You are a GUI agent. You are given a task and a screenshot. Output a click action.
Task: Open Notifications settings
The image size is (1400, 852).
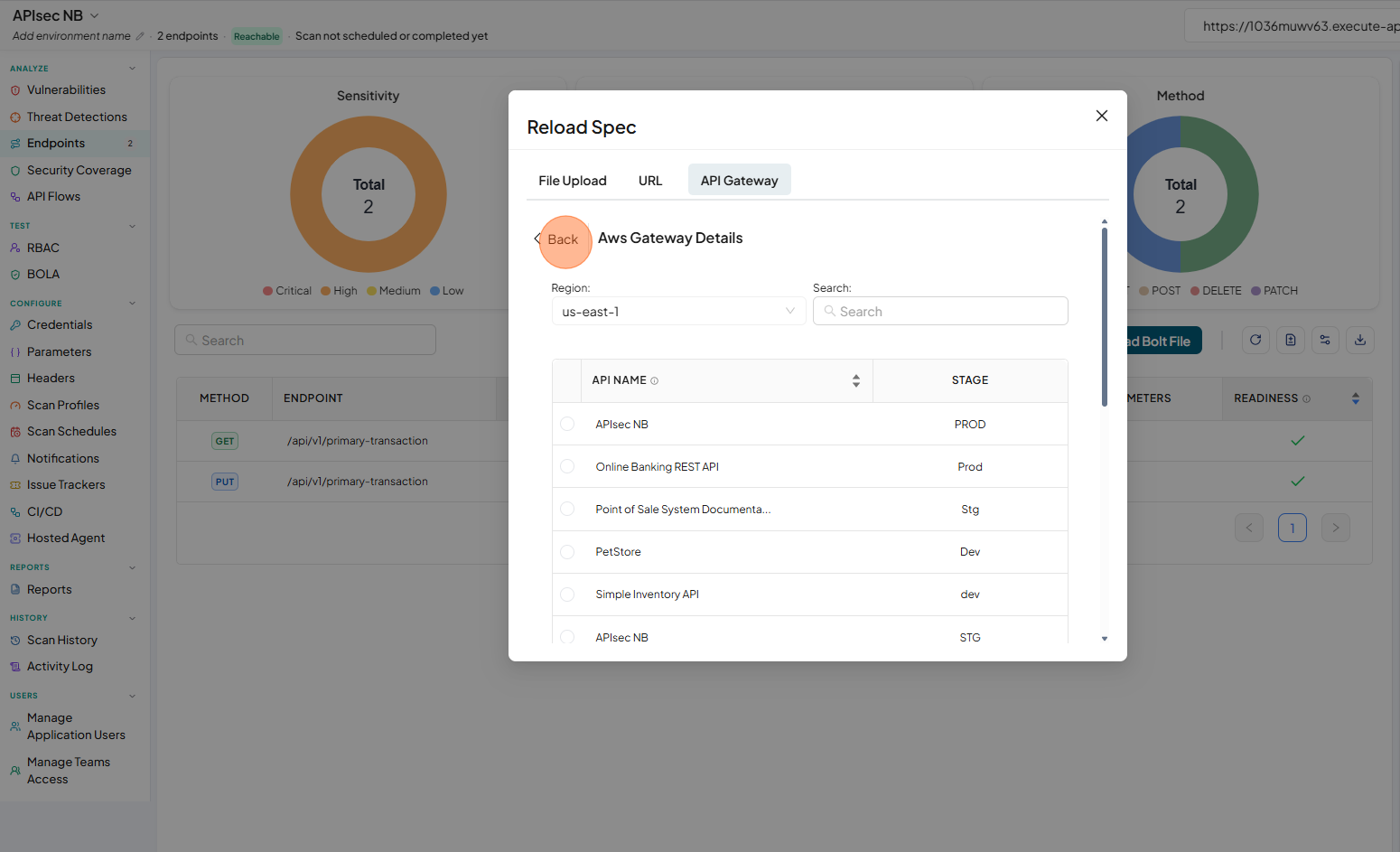coord(62,459)
